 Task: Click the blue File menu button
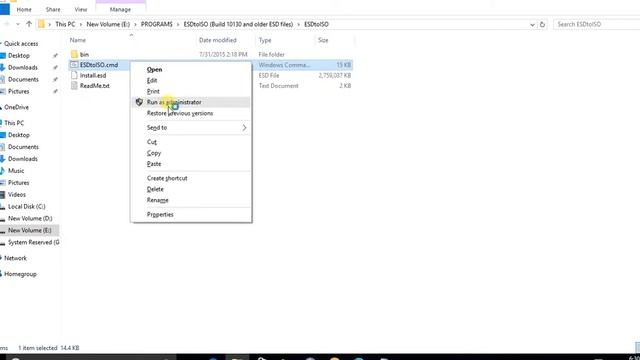(4, 9)
